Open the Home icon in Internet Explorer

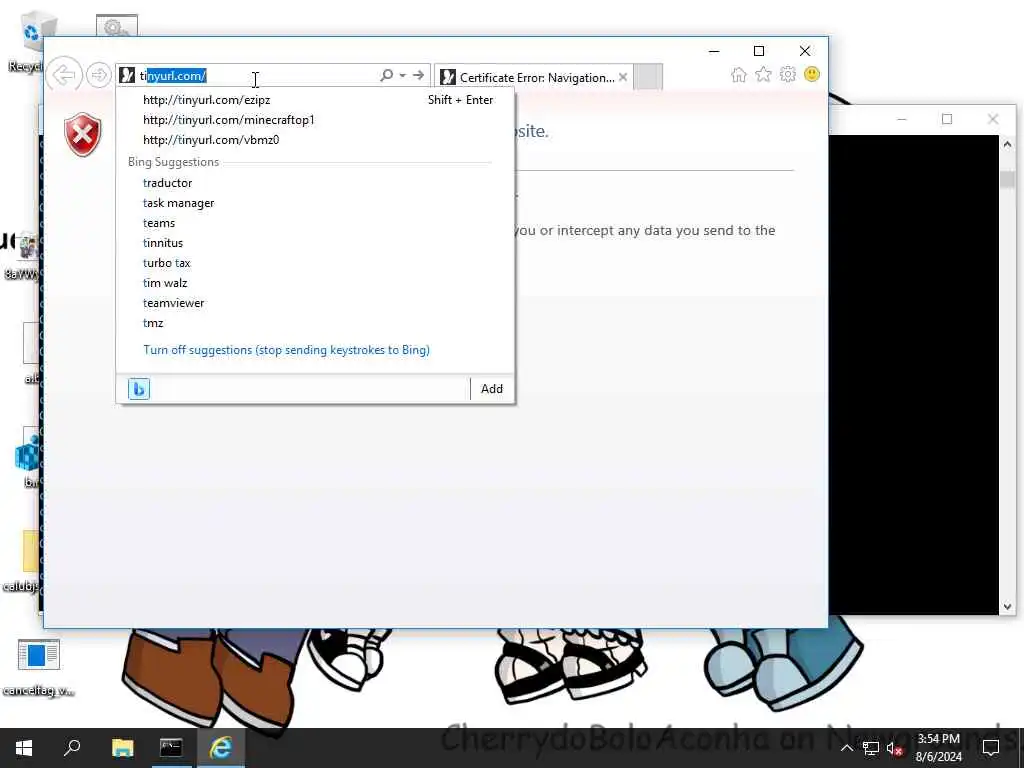click(x=739, y=74)
